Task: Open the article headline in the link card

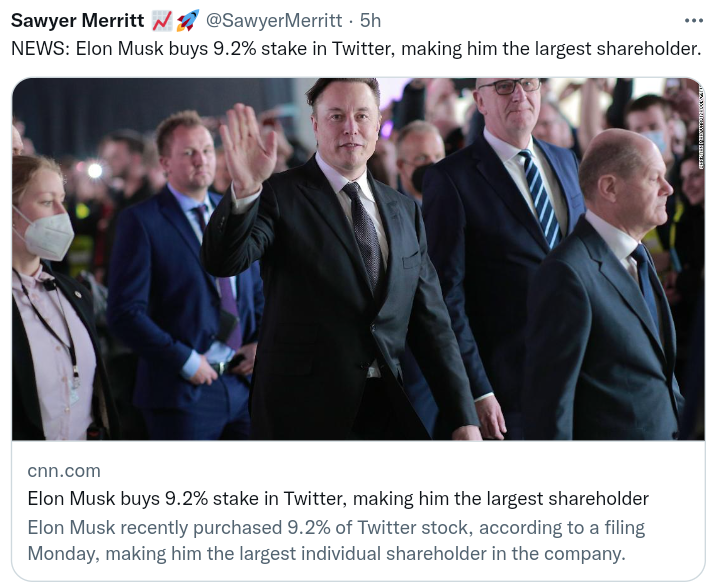Action: click(338, 498)
